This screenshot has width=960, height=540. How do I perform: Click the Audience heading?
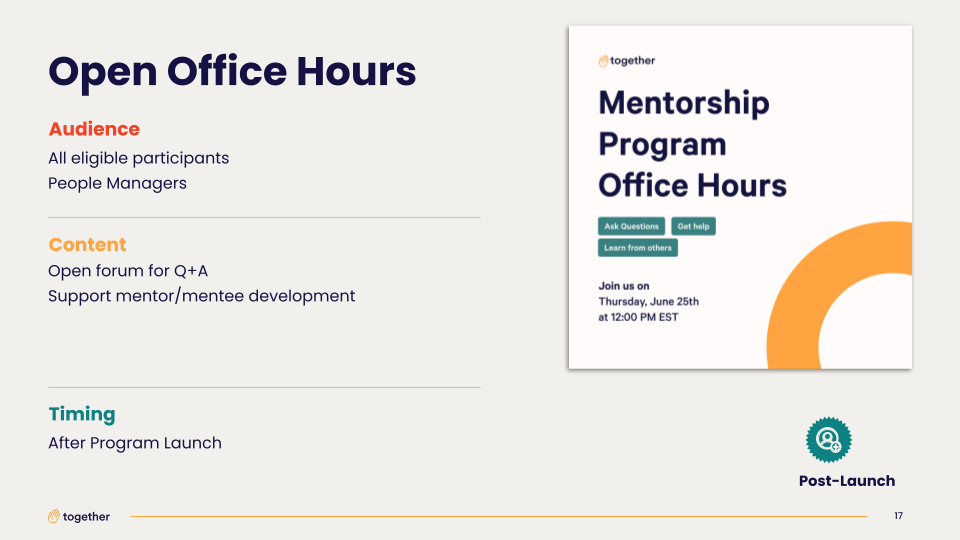click(94, 129)
